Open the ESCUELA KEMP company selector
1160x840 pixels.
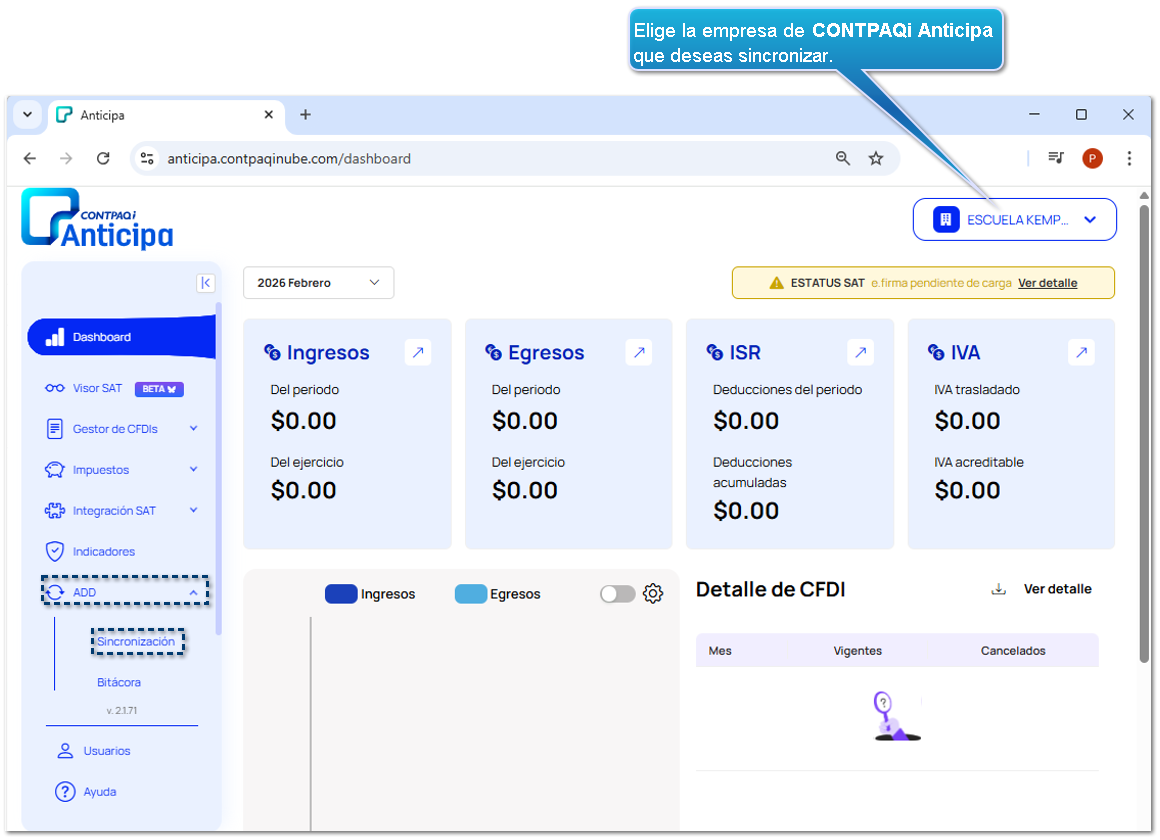click(x=1014, y=220)
